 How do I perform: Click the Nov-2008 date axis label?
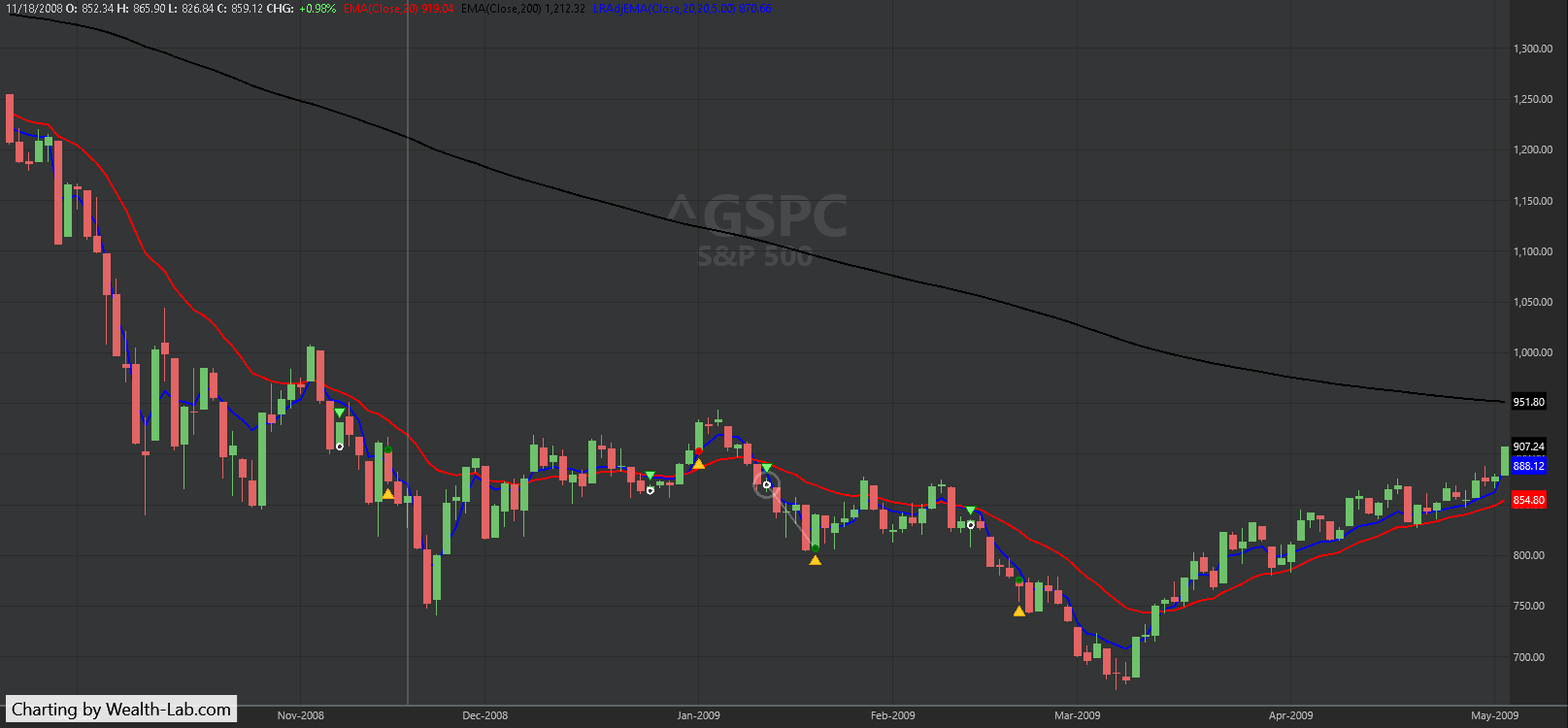[x=301, y=715]
